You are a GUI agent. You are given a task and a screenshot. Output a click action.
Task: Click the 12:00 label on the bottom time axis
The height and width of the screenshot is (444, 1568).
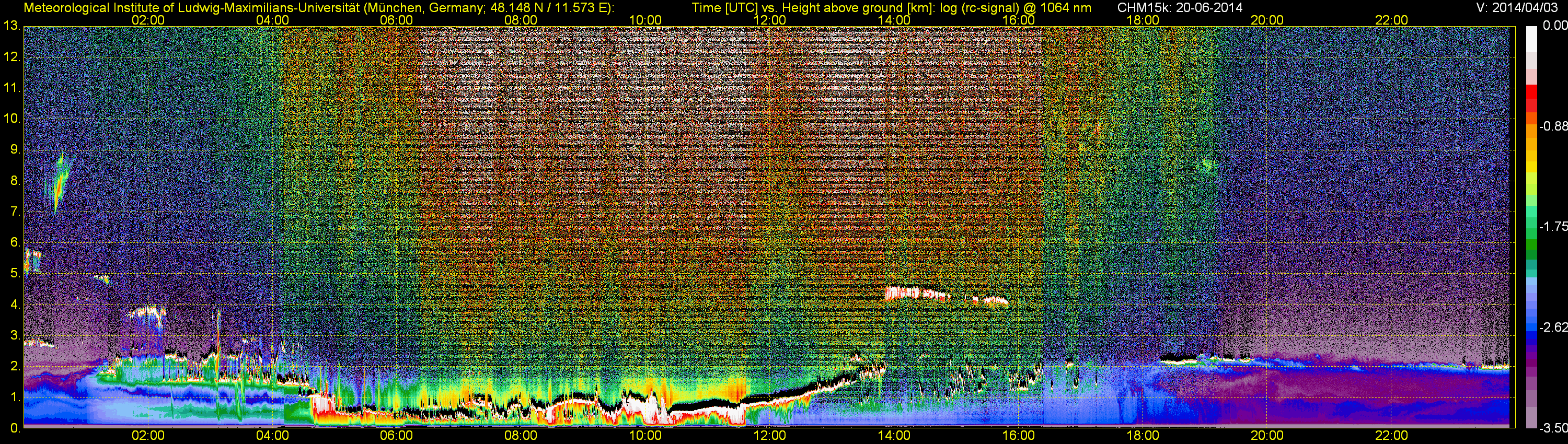coord(769,436)
